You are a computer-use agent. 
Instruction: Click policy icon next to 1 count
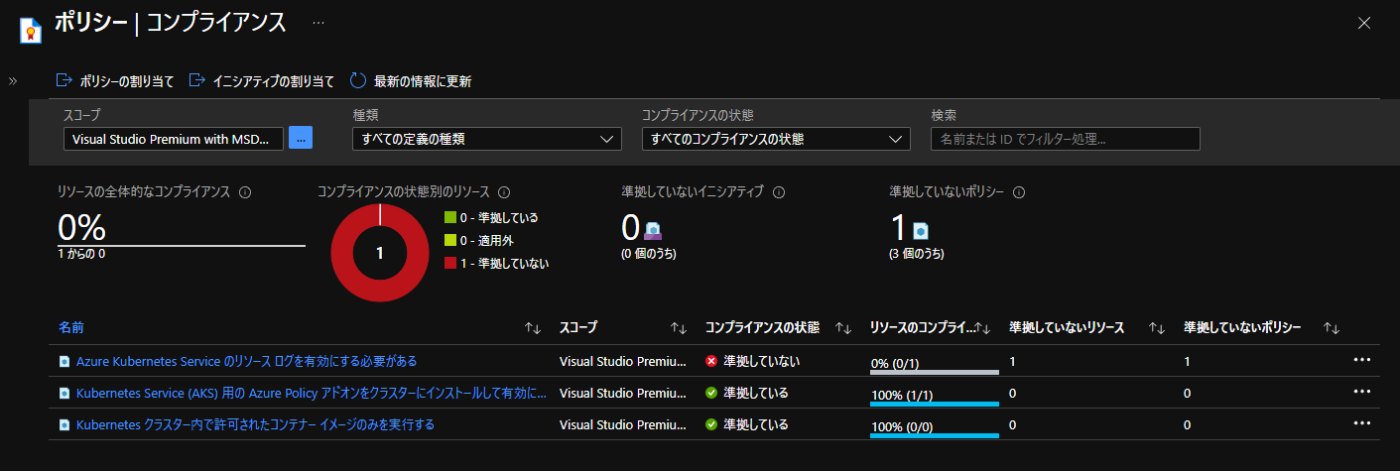point(920,230)
